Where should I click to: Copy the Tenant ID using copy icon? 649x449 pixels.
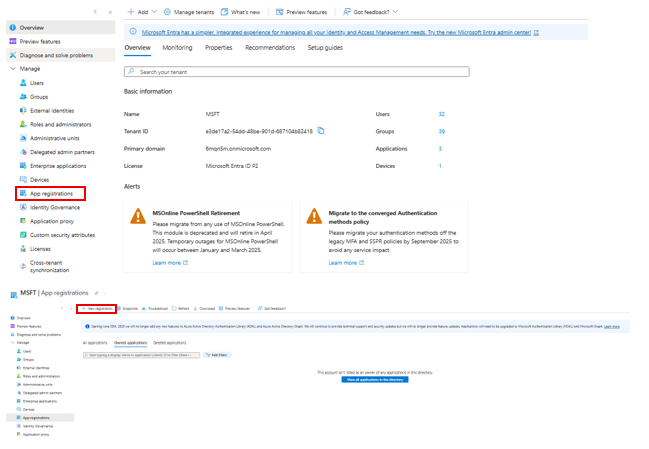coord(321,131)
